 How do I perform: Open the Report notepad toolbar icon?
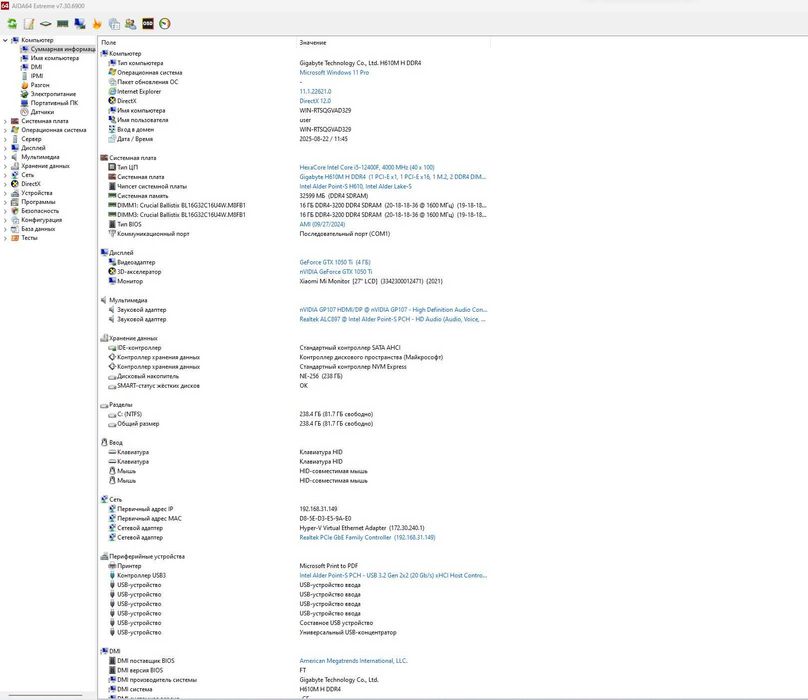[x=29, y=24]
